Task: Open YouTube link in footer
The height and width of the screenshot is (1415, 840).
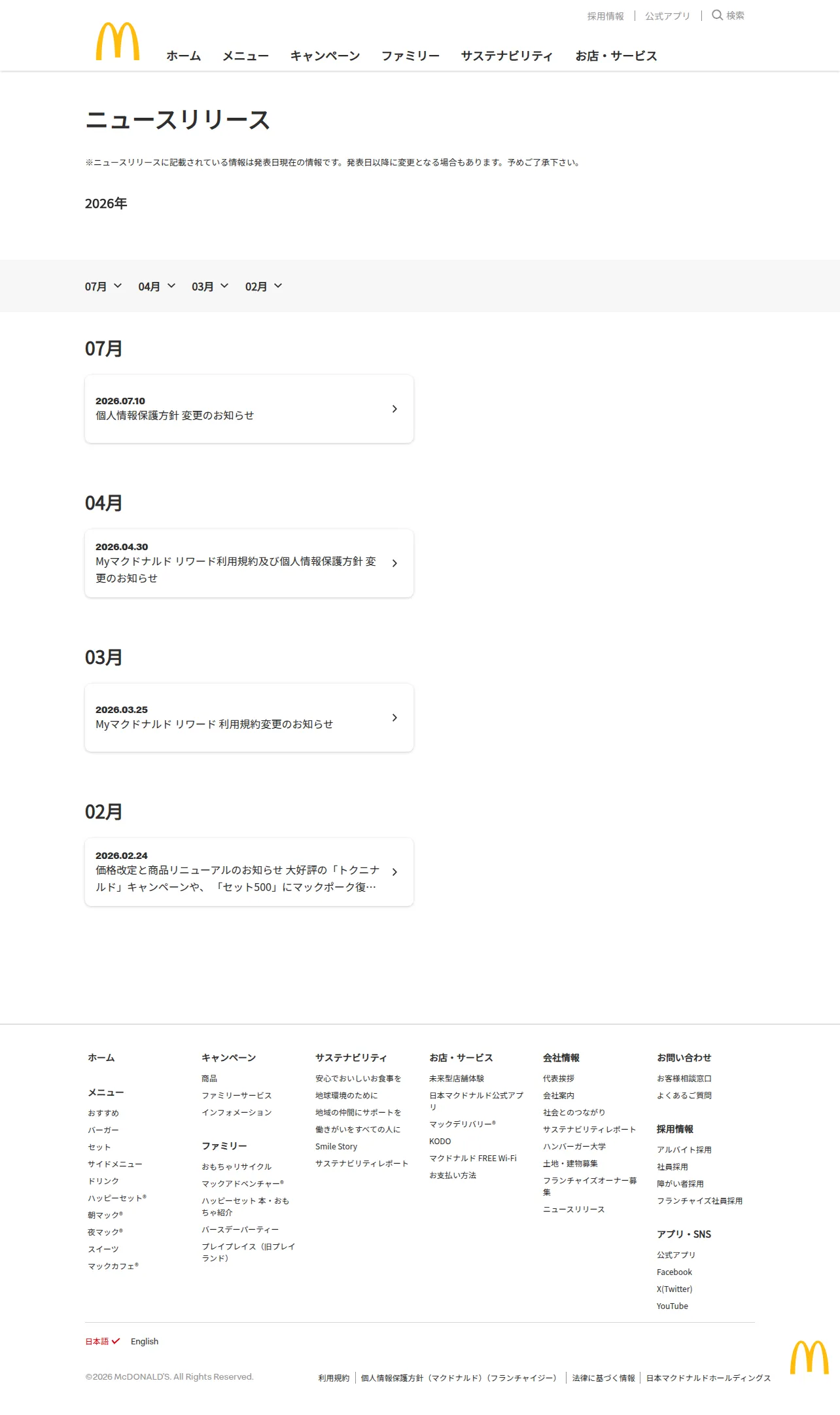Action: 673,1306
